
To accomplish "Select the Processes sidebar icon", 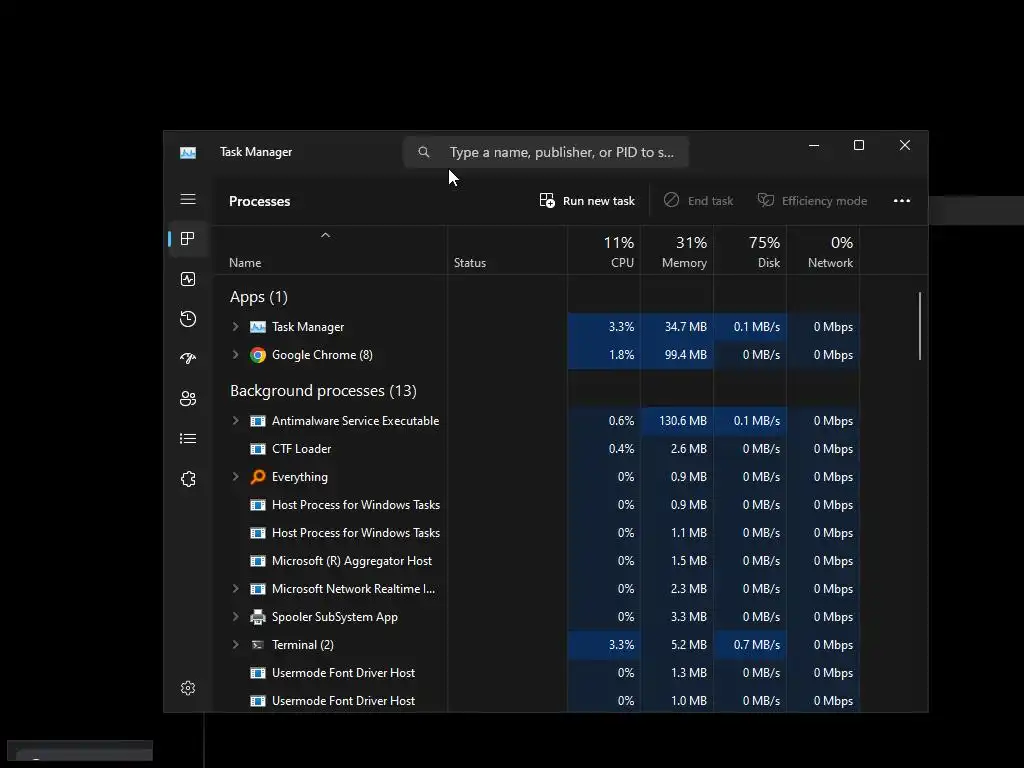I will pos(188,239).
